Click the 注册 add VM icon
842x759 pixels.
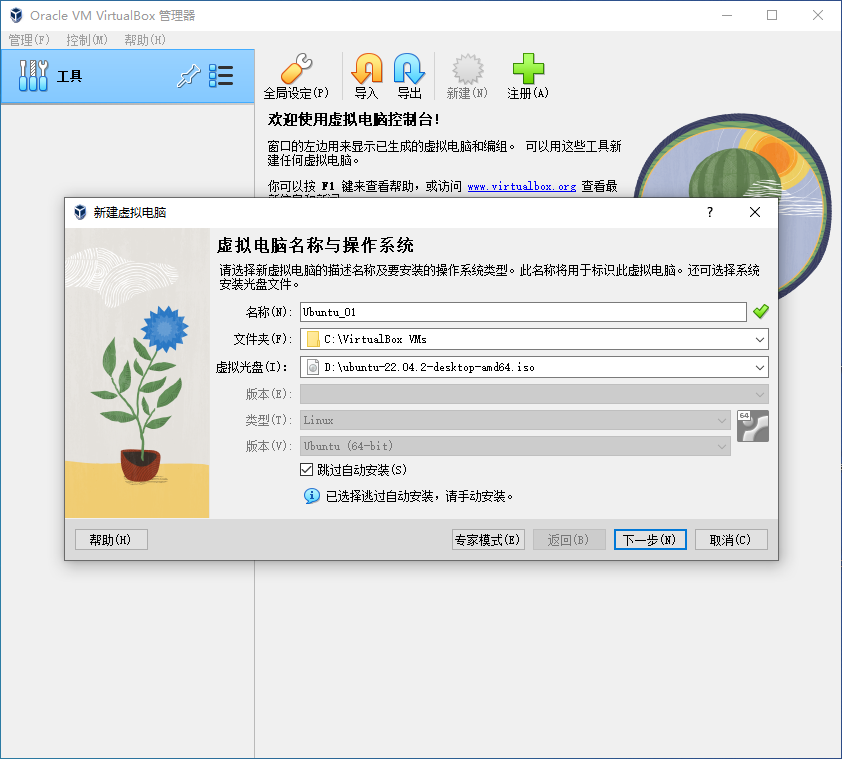pyautogui.click(x=528, y=76)
